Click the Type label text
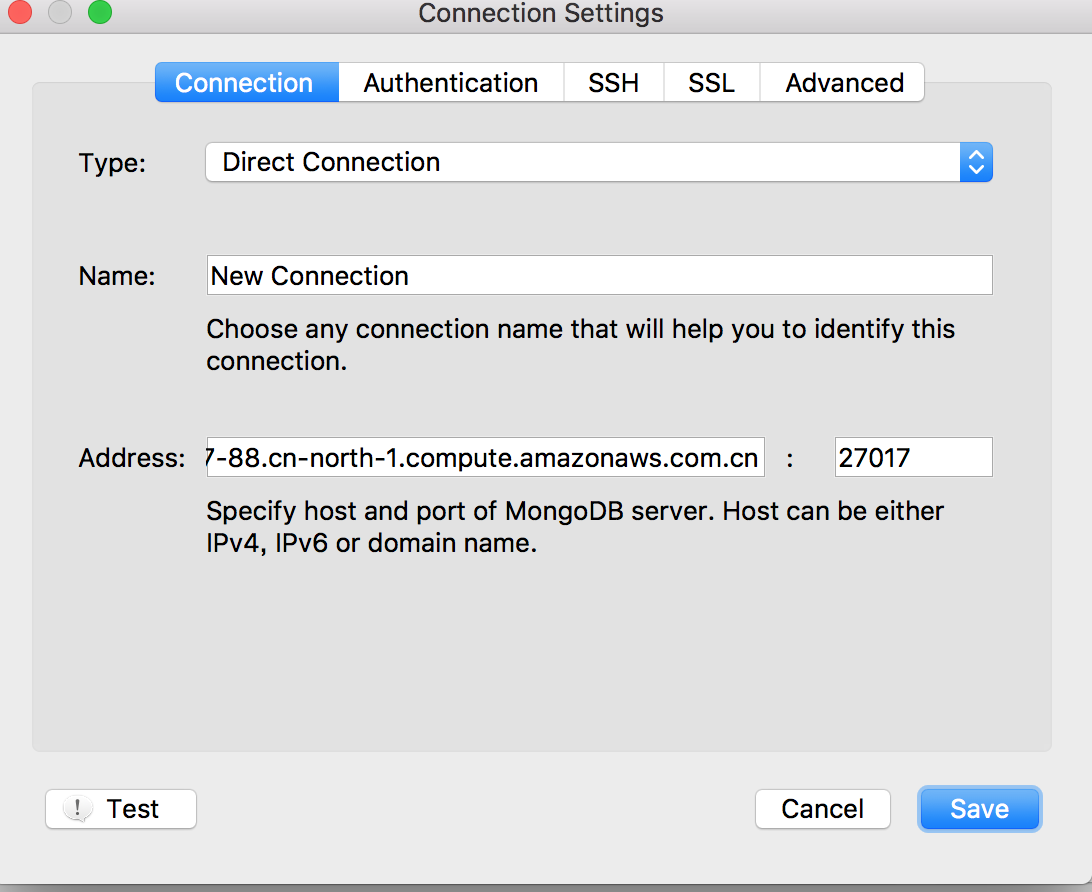This screenshot has height=892, width=1092. [x=112, y=163]
